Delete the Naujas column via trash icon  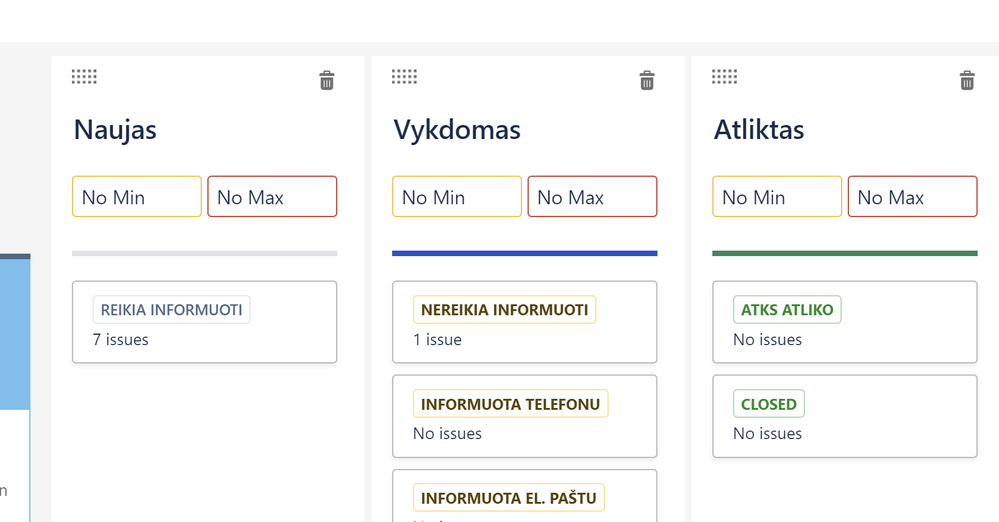[327, 81]
